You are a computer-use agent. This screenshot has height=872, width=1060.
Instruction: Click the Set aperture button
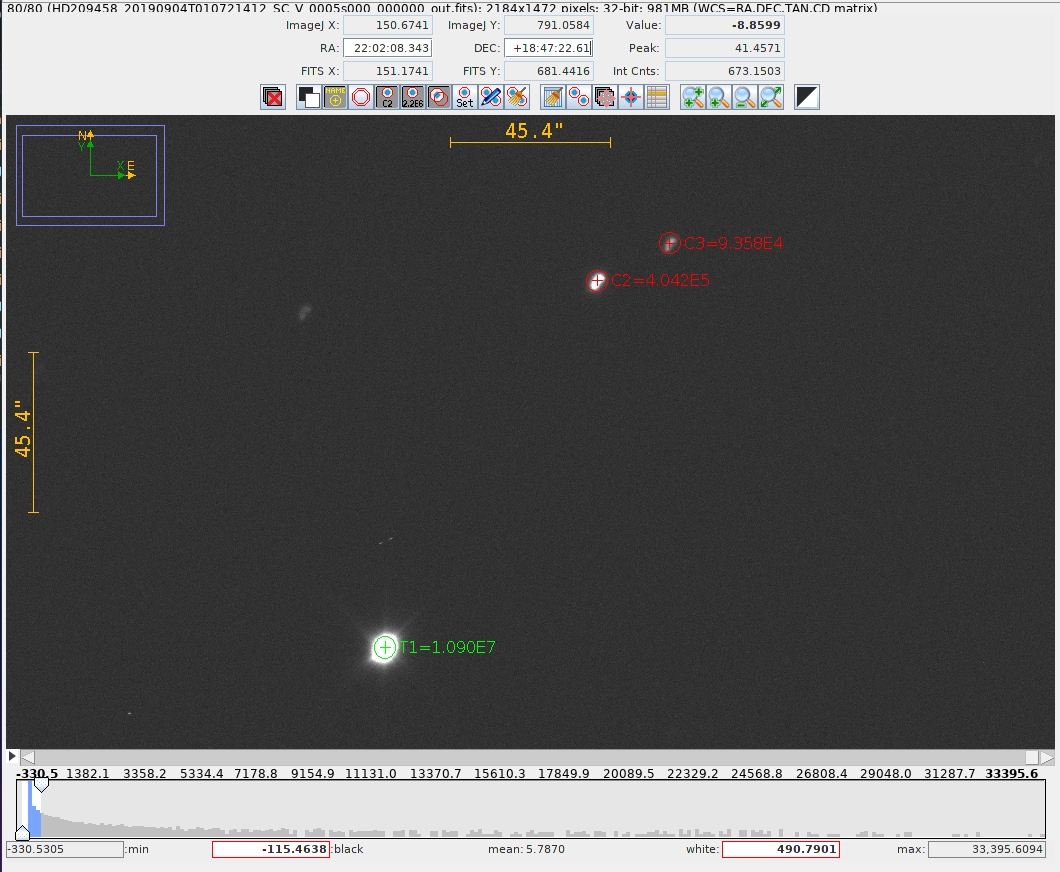[464, 97]
